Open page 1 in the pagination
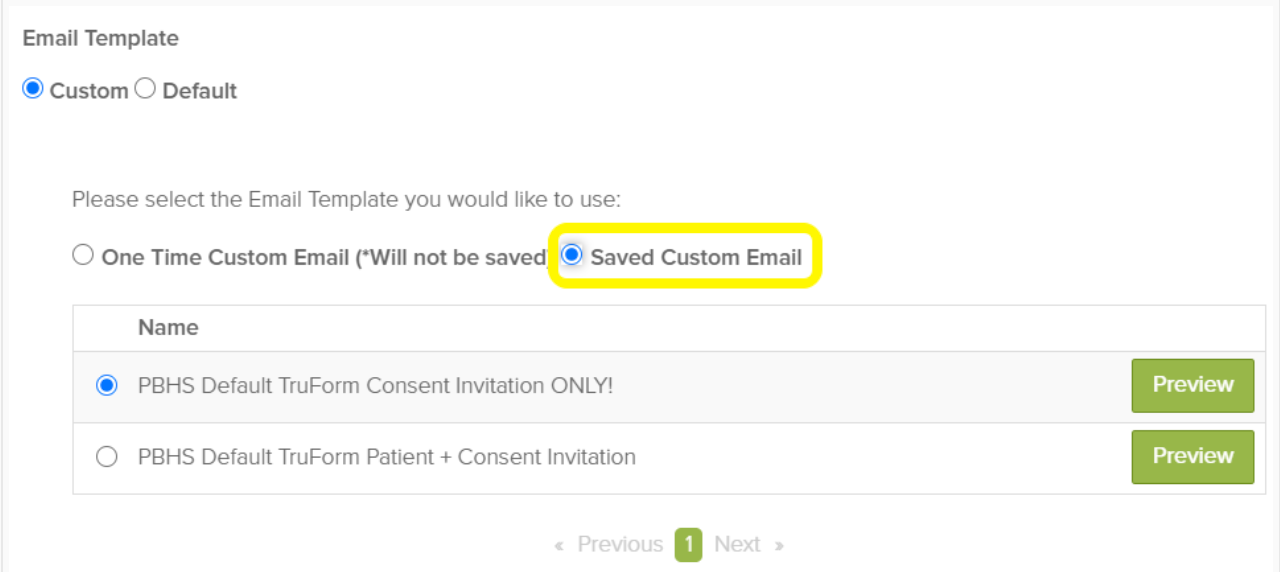 [688, 544]
